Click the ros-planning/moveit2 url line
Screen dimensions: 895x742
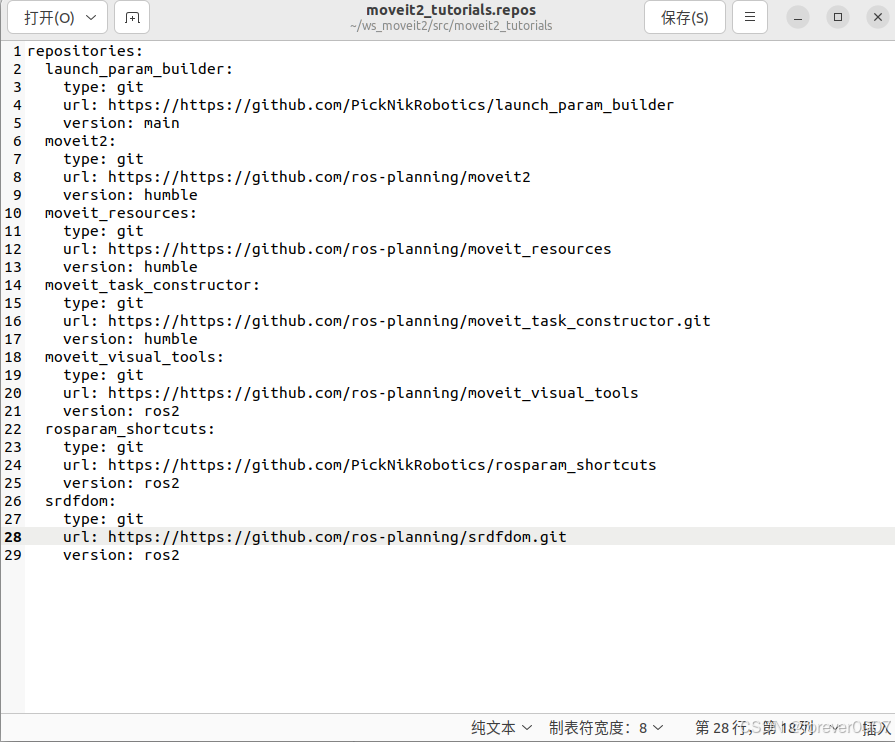(x=297, y=177)
